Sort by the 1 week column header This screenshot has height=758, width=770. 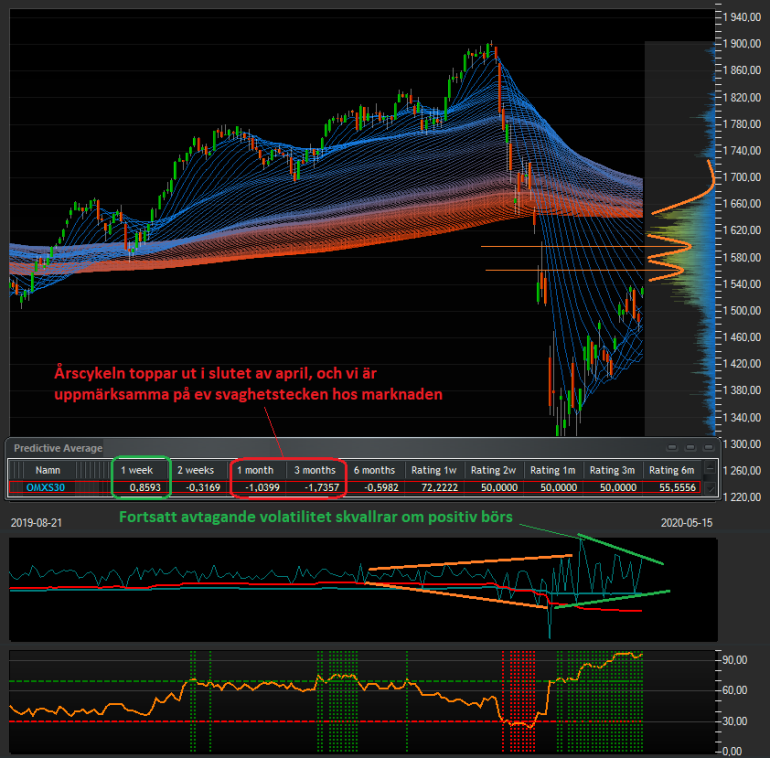(137, 470)
